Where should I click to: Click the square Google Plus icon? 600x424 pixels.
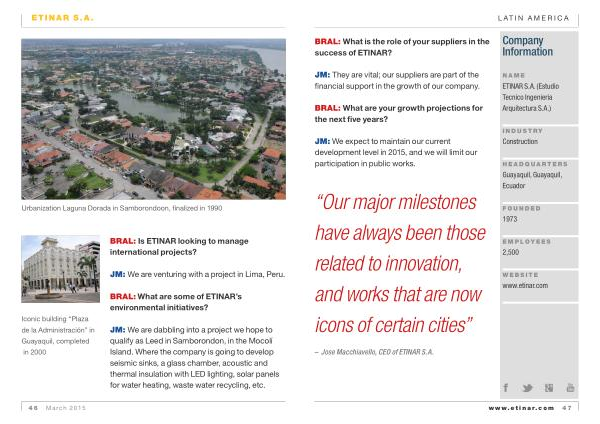pyautogui.click(x=549, y=388)
